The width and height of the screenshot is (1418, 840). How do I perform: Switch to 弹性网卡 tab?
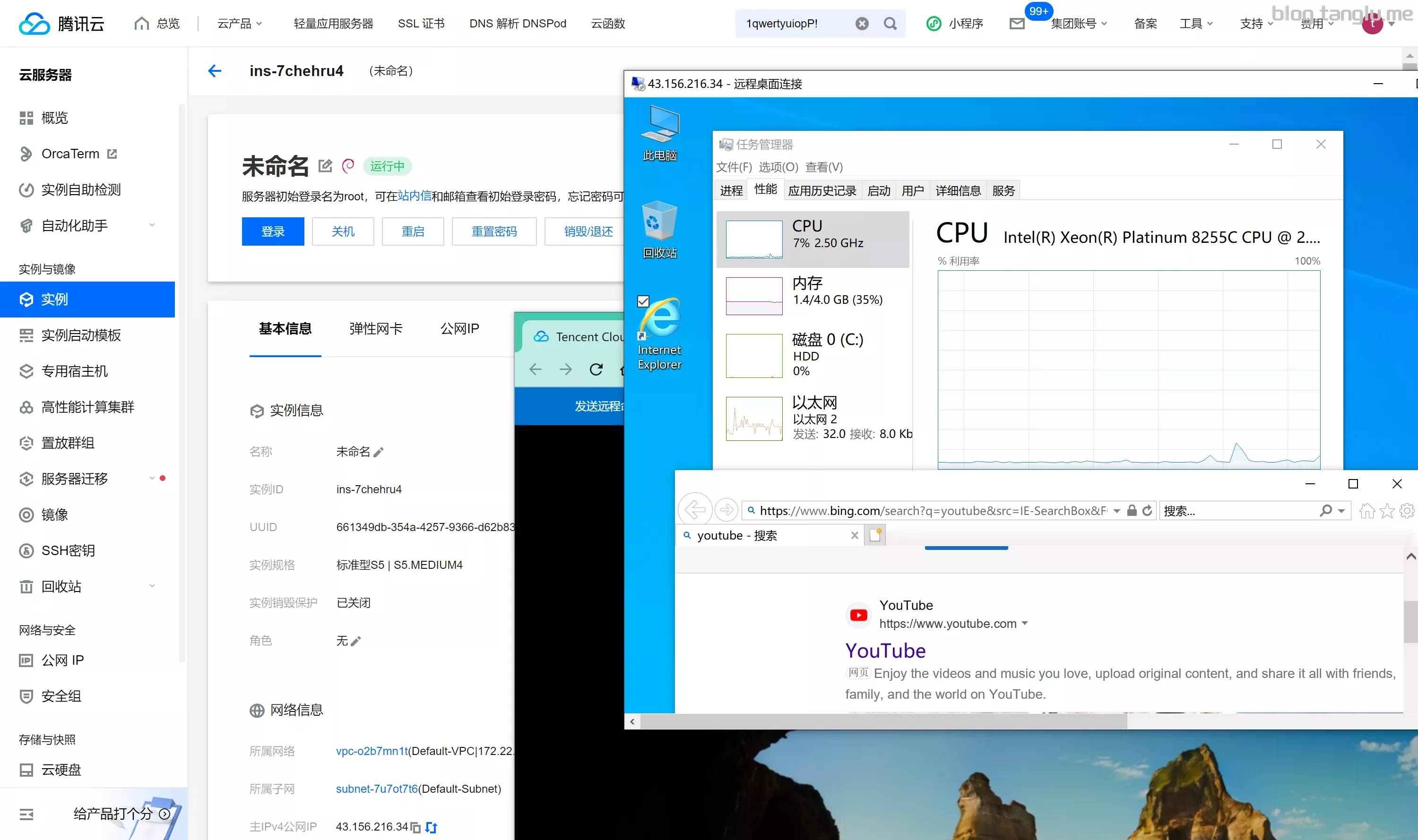click(x=375, y=329)
